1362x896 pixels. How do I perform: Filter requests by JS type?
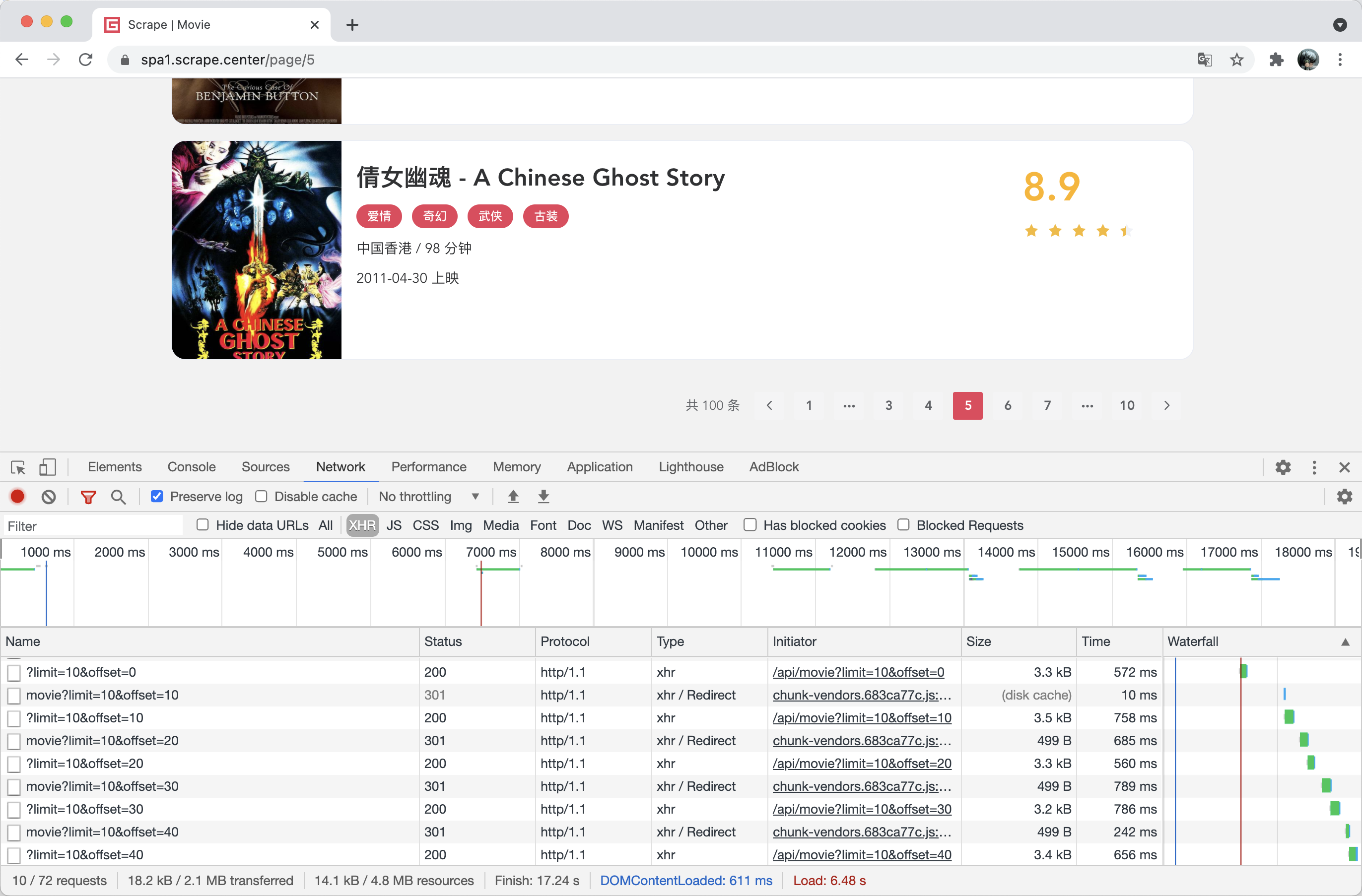(x=394, y=525)
